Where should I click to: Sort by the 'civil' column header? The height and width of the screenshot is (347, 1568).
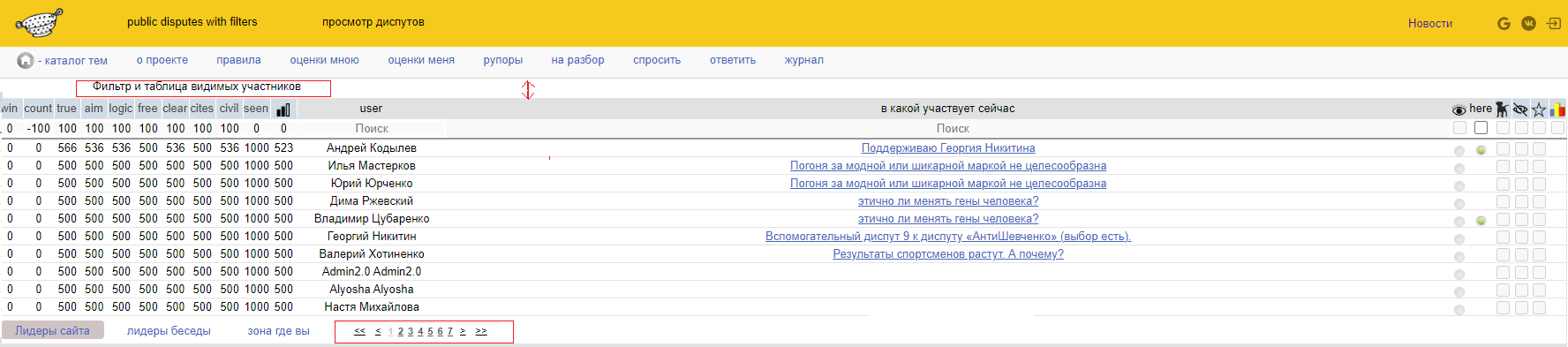point(230,109)
